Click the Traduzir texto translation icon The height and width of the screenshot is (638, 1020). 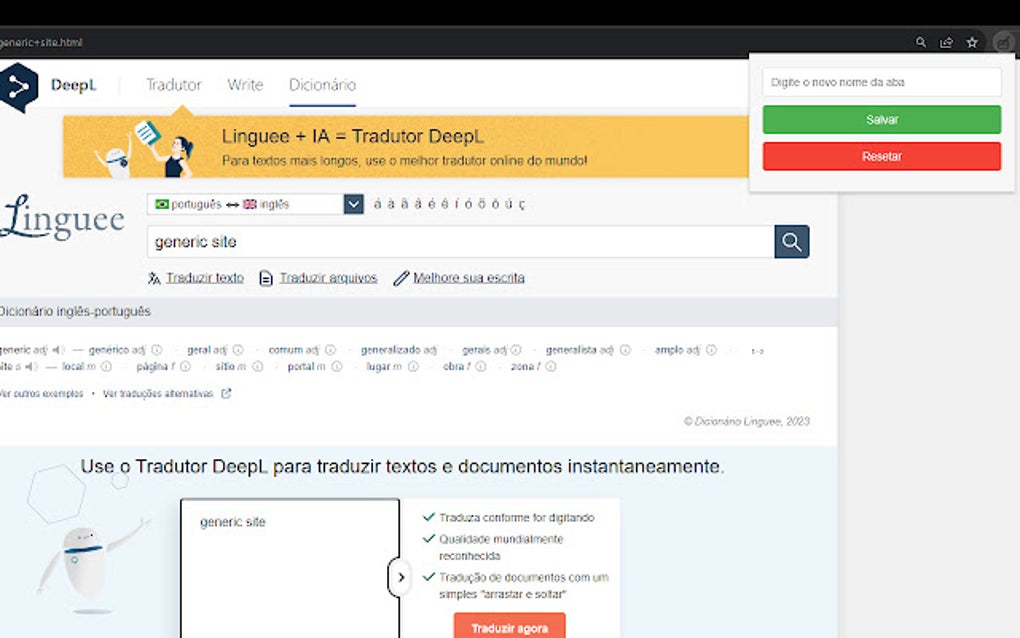(x=153, y=277)
